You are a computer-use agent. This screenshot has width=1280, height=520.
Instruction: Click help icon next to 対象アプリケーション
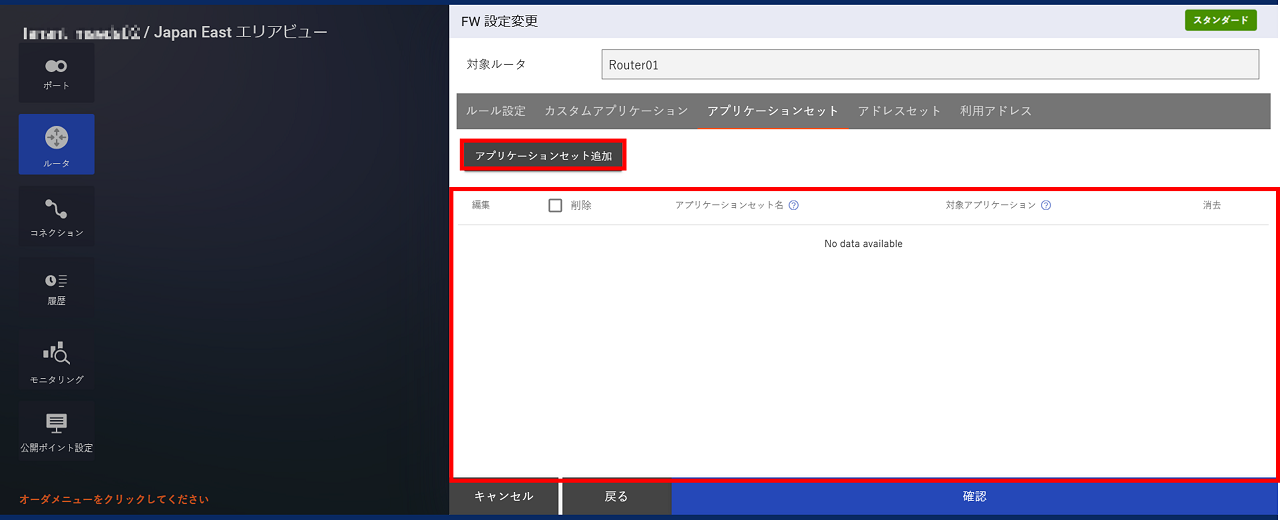pyautogui.click(x=1046, y=205)
